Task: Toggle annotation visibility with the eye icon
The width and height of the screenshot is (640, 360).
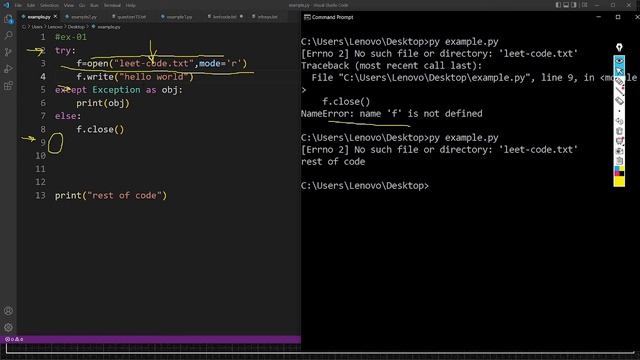Action: (x=619, y=60)
